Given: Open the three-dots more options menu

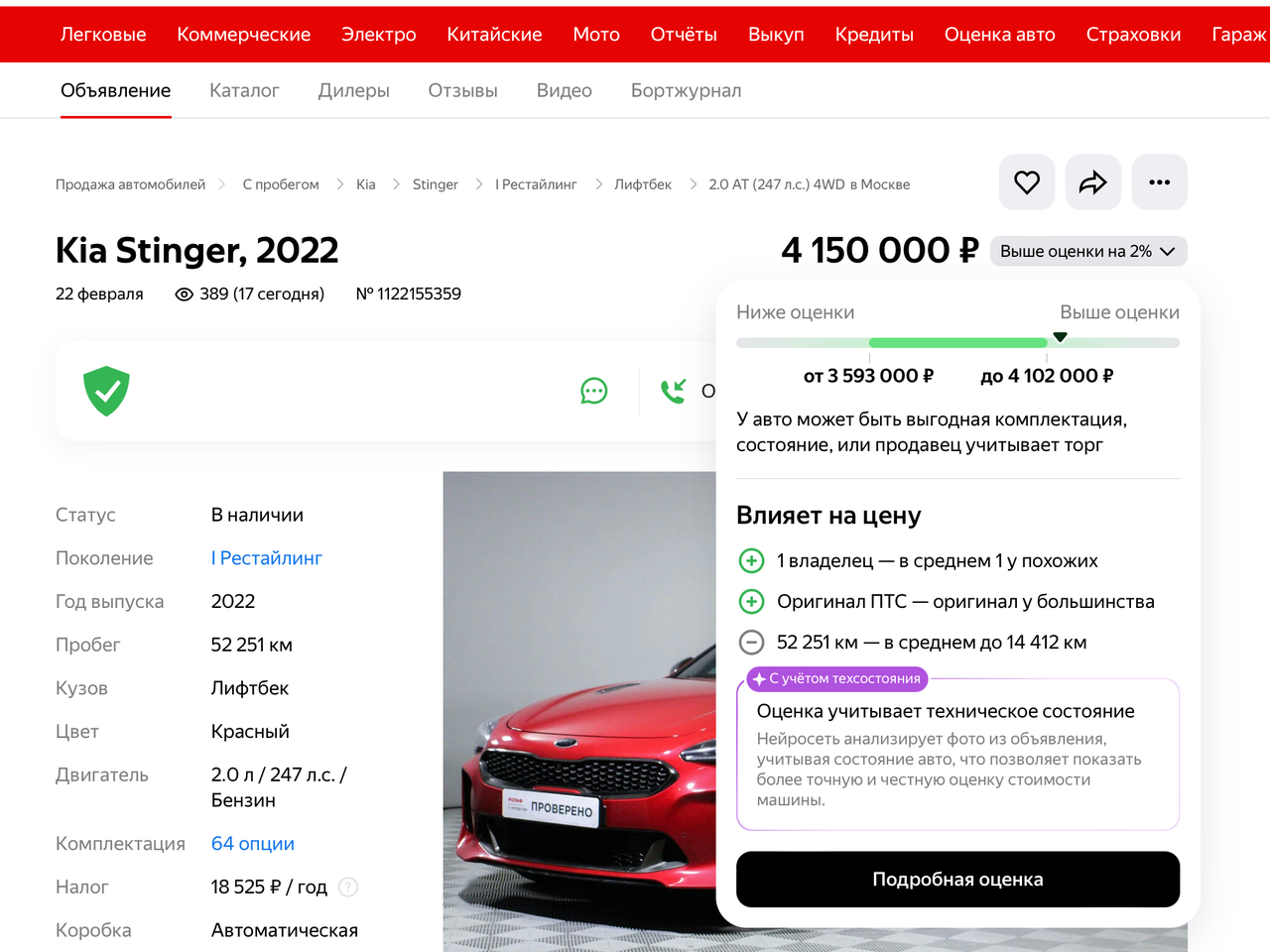Looking at the screenshot, I should tap(1160, 182).
